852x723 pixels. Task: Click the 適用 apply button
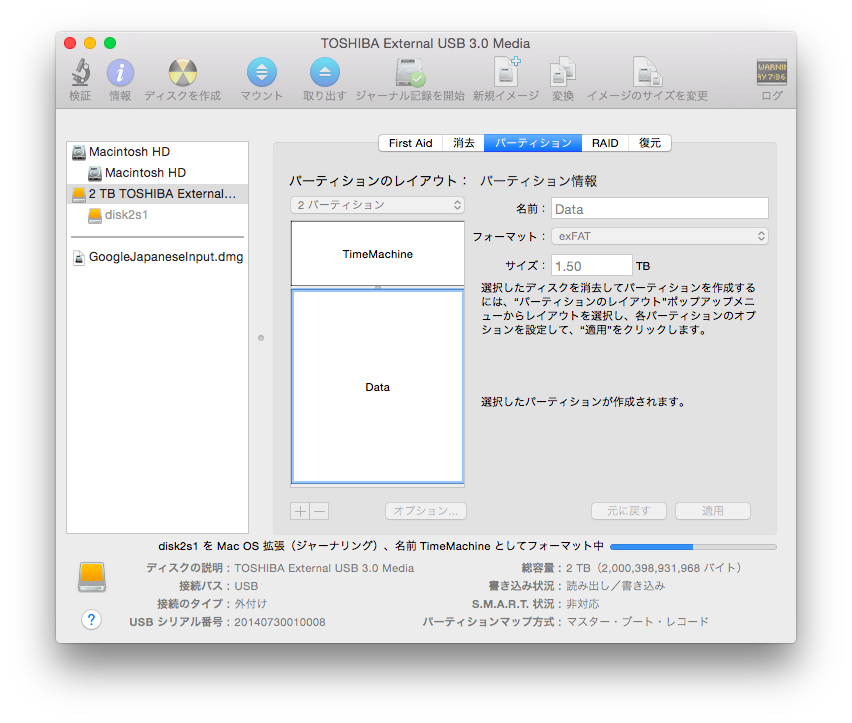pyautogui.click(x=712, y=511)
